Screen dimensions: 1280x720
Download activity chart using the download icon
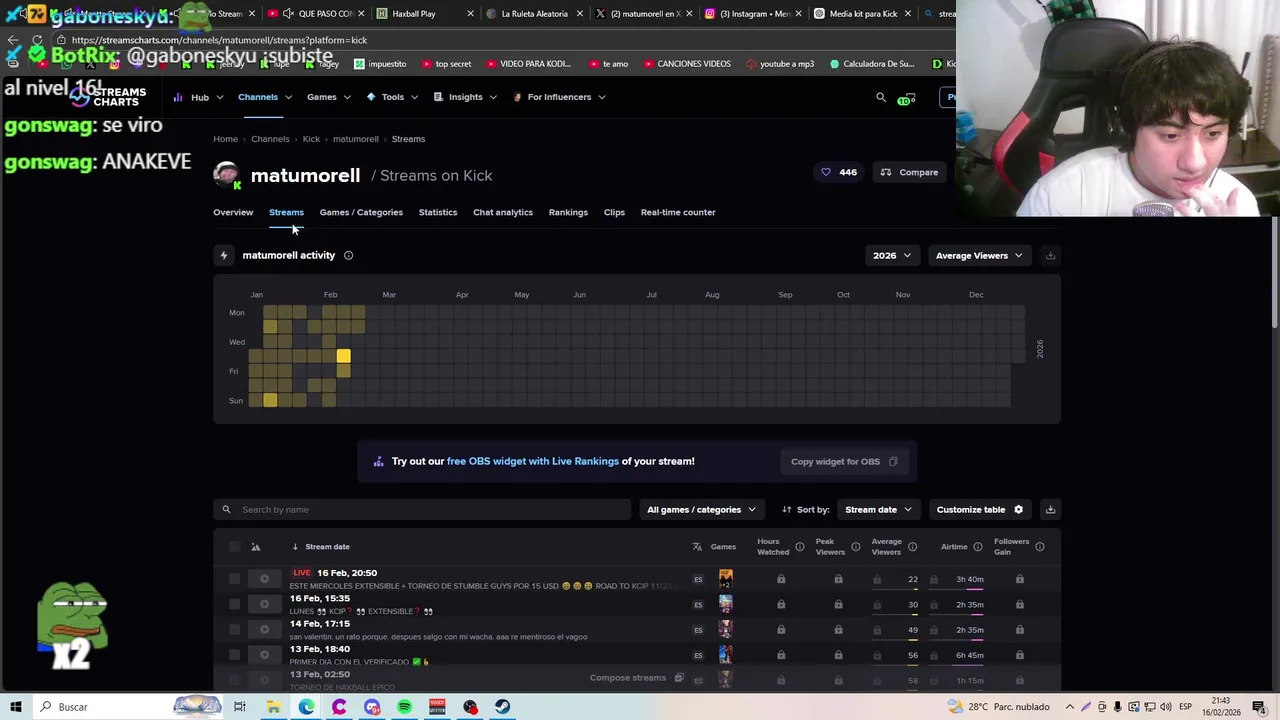(x=1050, y=256)
